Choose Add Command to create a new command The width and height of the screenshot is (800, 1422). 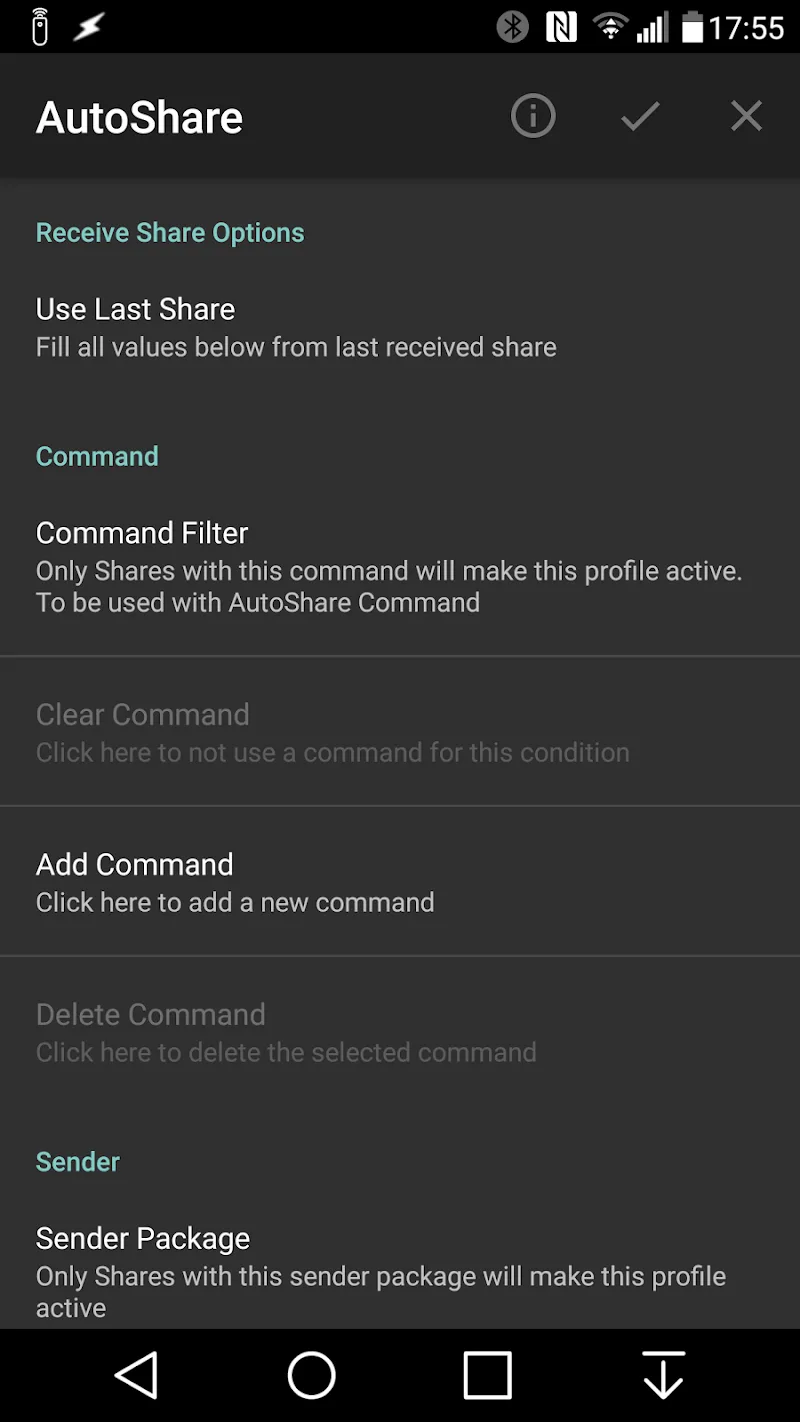[x=235, y=880]
